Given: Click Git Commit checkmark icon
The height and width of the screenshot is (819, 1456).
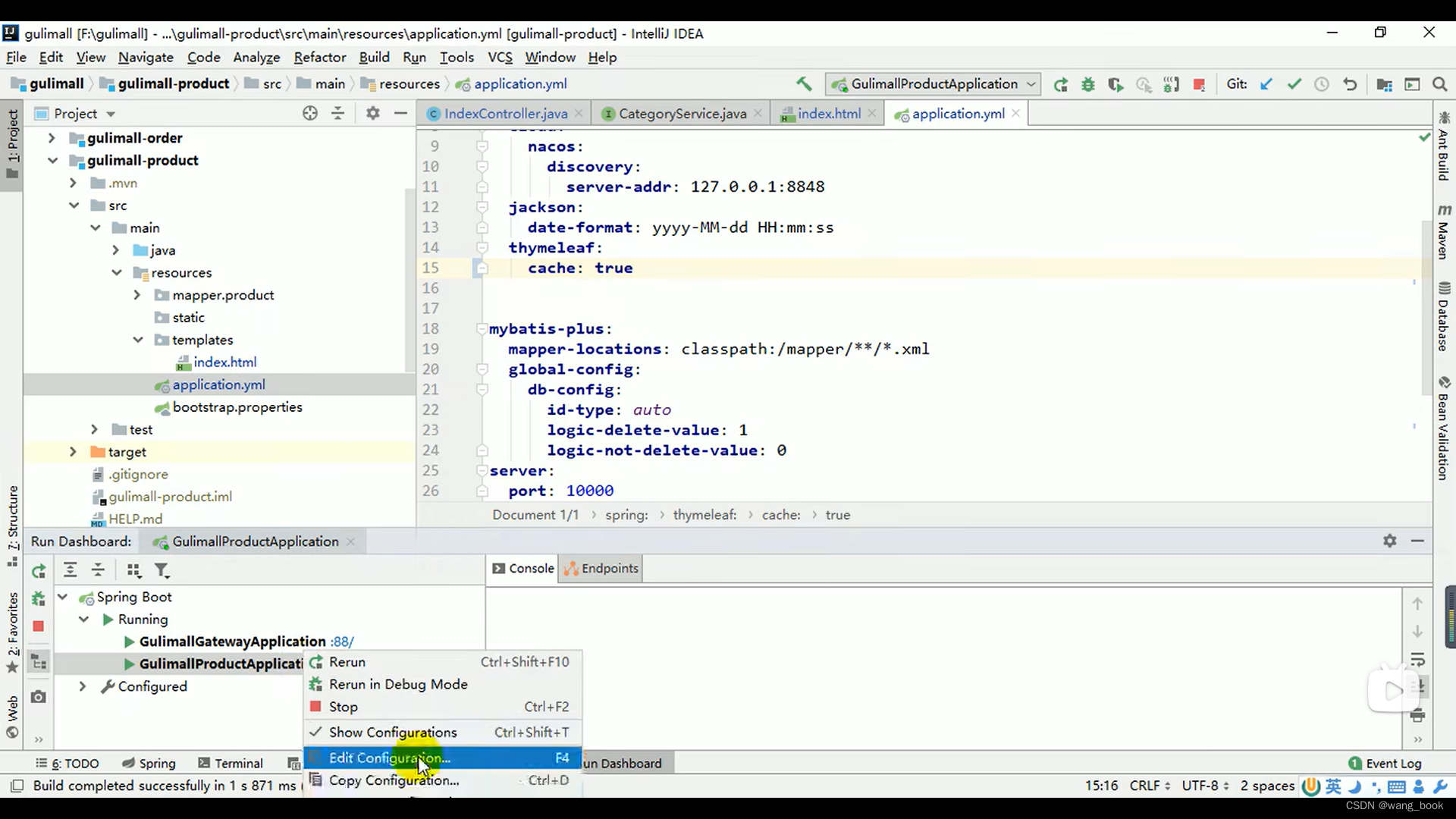Looking at the screenshot, I should click(x=1294, y=84).
